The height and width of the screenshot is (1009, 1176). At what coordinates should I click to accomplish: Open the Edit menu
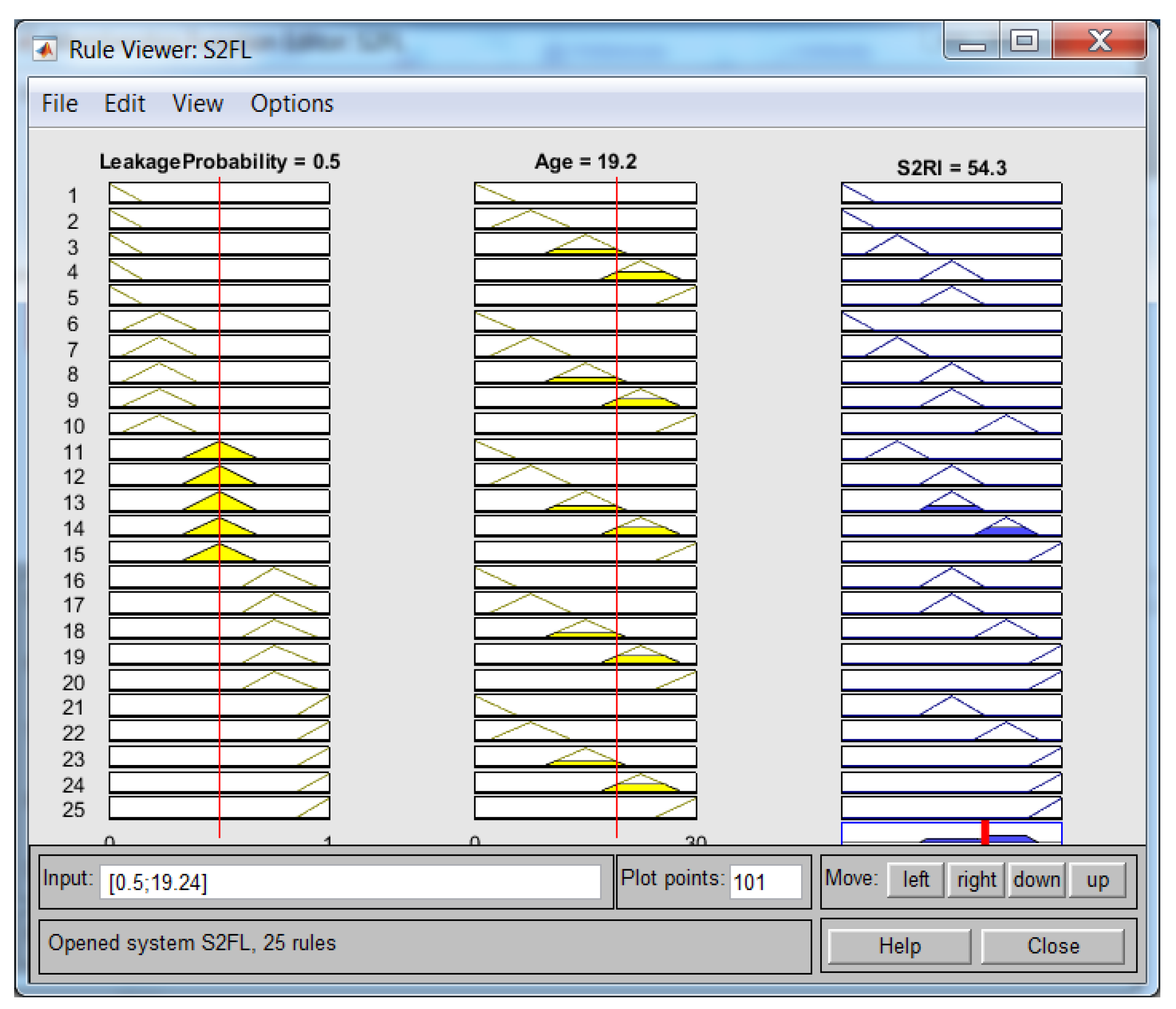(x=124, y=104)
